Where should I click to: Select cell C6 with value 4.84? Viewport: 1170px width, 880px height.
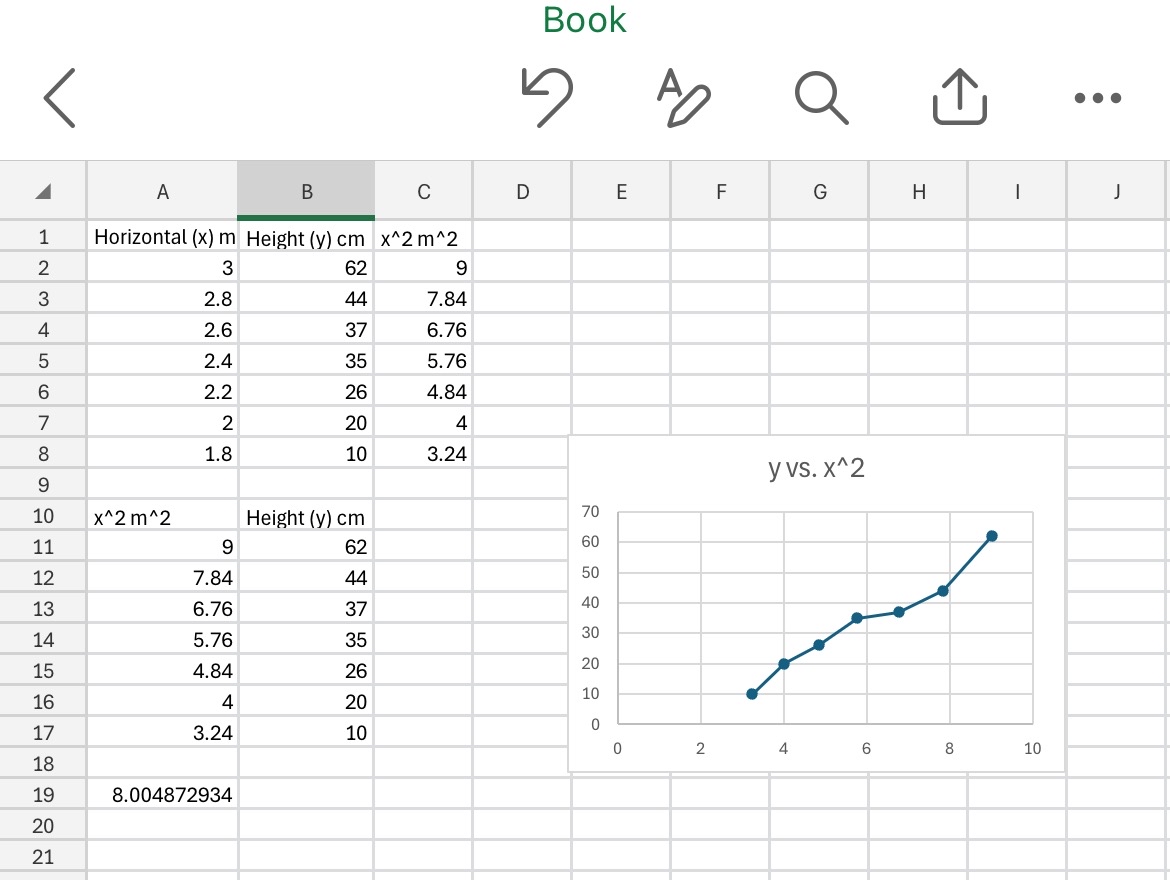pos(424,392)
